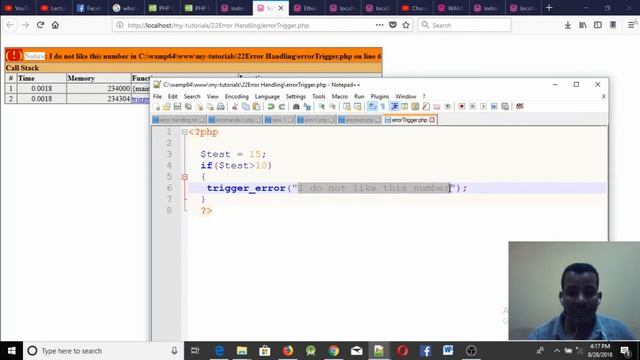640x360 pixels.
Task: Click the Firefox Search box
Action: (x=464, y=25)
